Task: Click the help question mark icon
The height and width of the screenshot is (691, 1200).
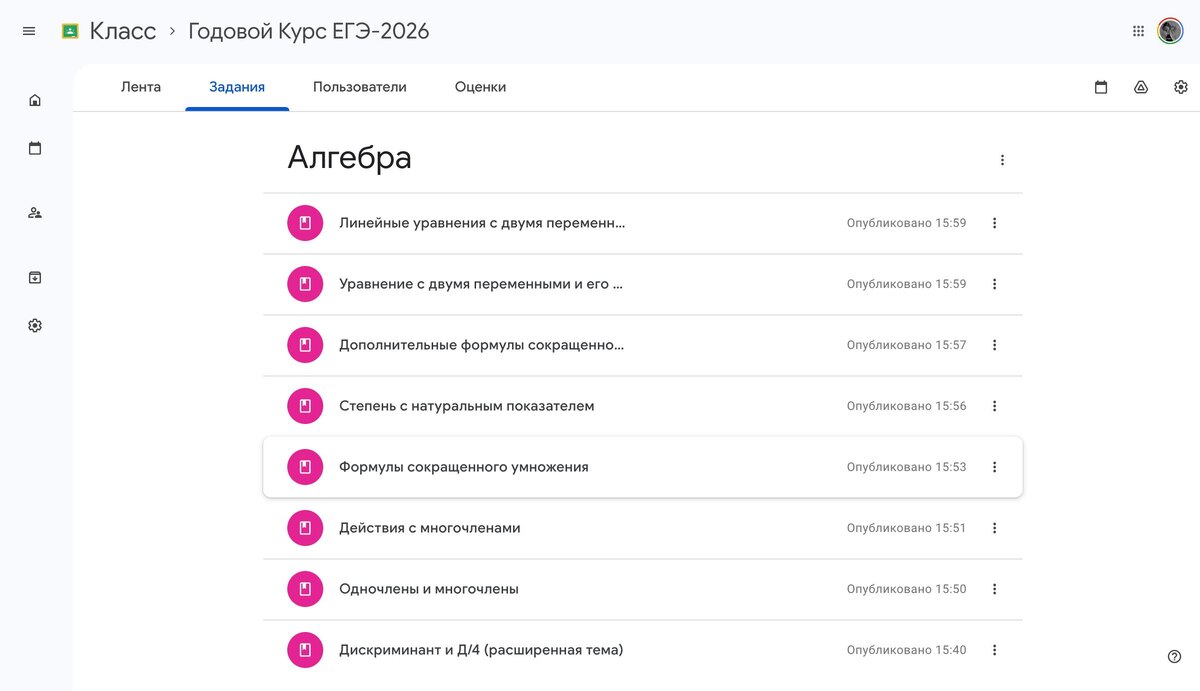Action: (x=1174, y=656)
